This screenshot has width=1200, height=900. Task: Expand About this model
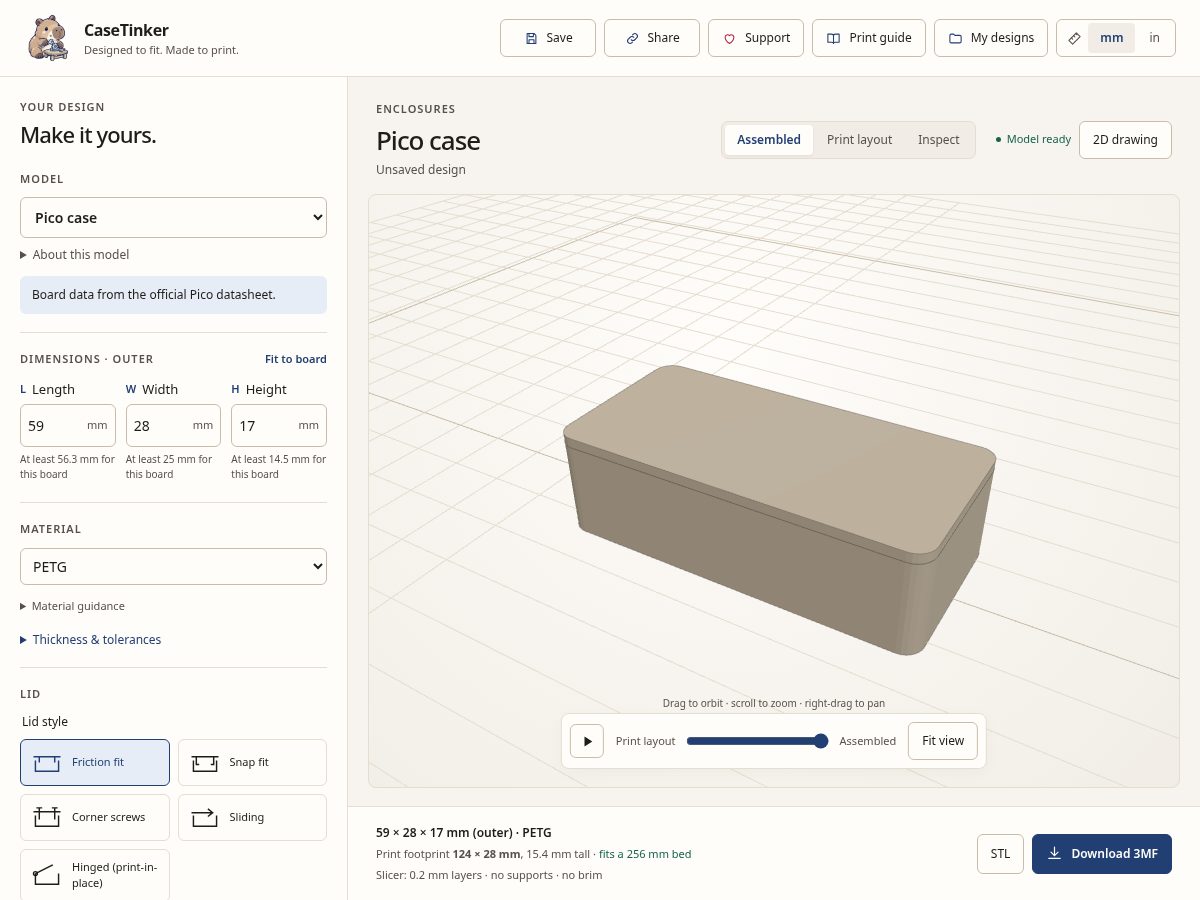click(75, 254)
